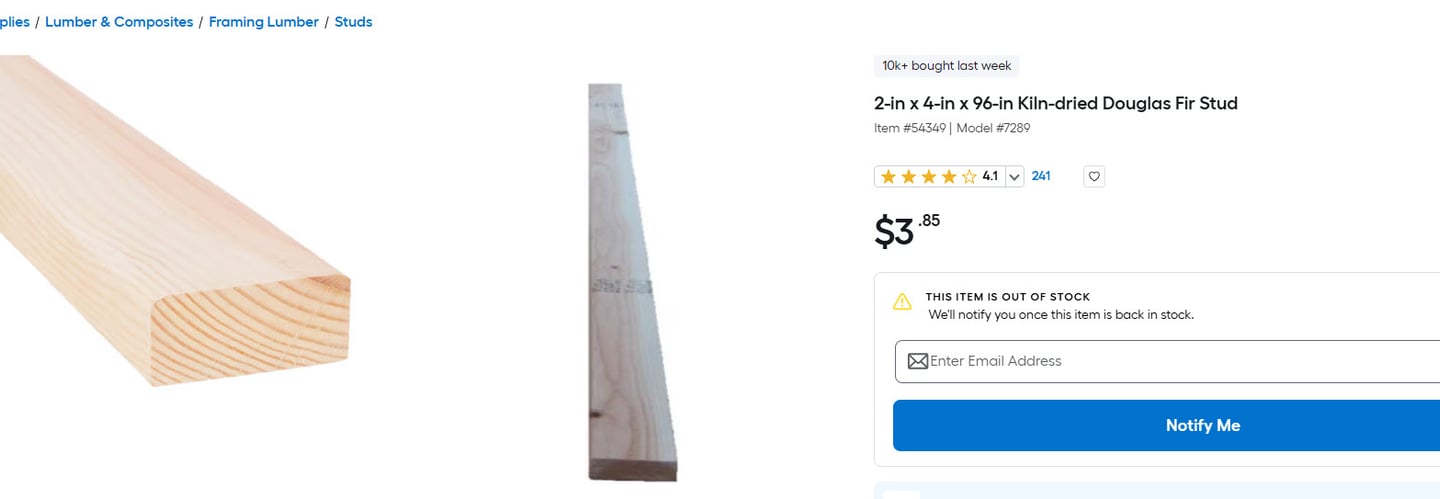Viewport: 1440px width, 499px height.
Task: View the full-length stud product photo
Action: 628,280
